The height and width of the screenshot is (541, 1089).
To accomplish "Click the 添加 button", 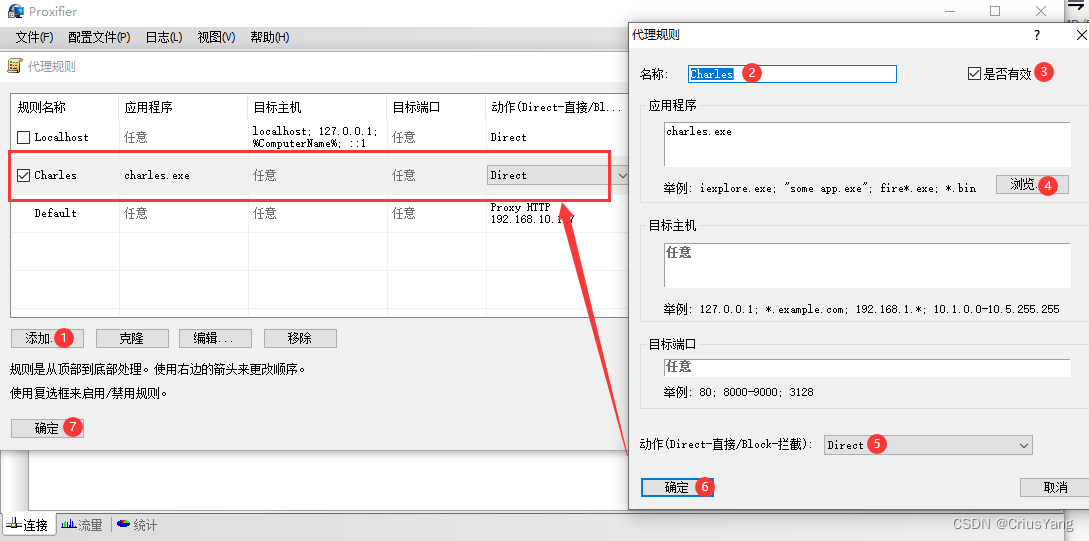I will click(47, 338).
